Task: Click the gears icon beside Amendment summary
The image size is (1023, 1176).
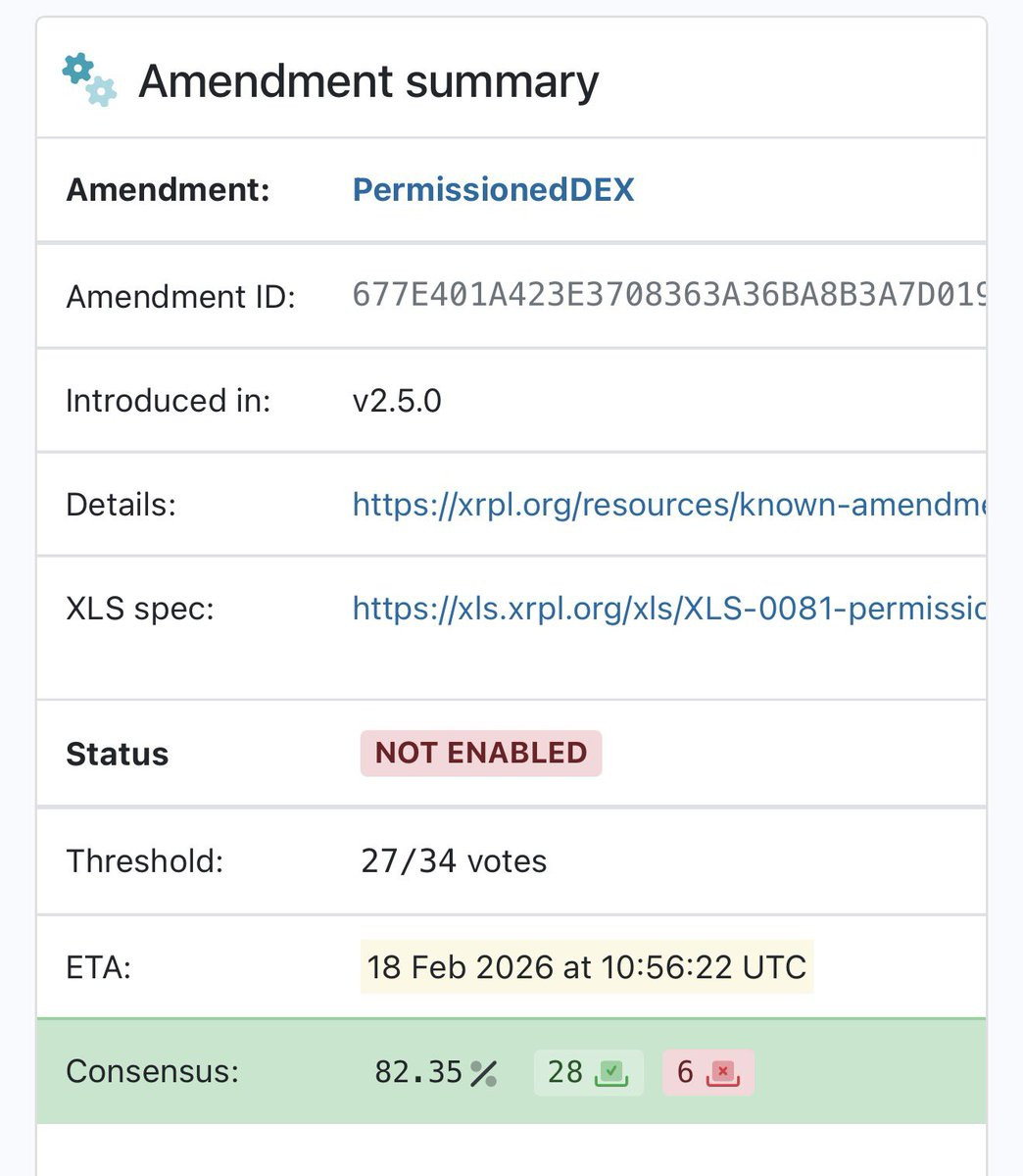Action: pyautogui.click(x=89, y=79)
